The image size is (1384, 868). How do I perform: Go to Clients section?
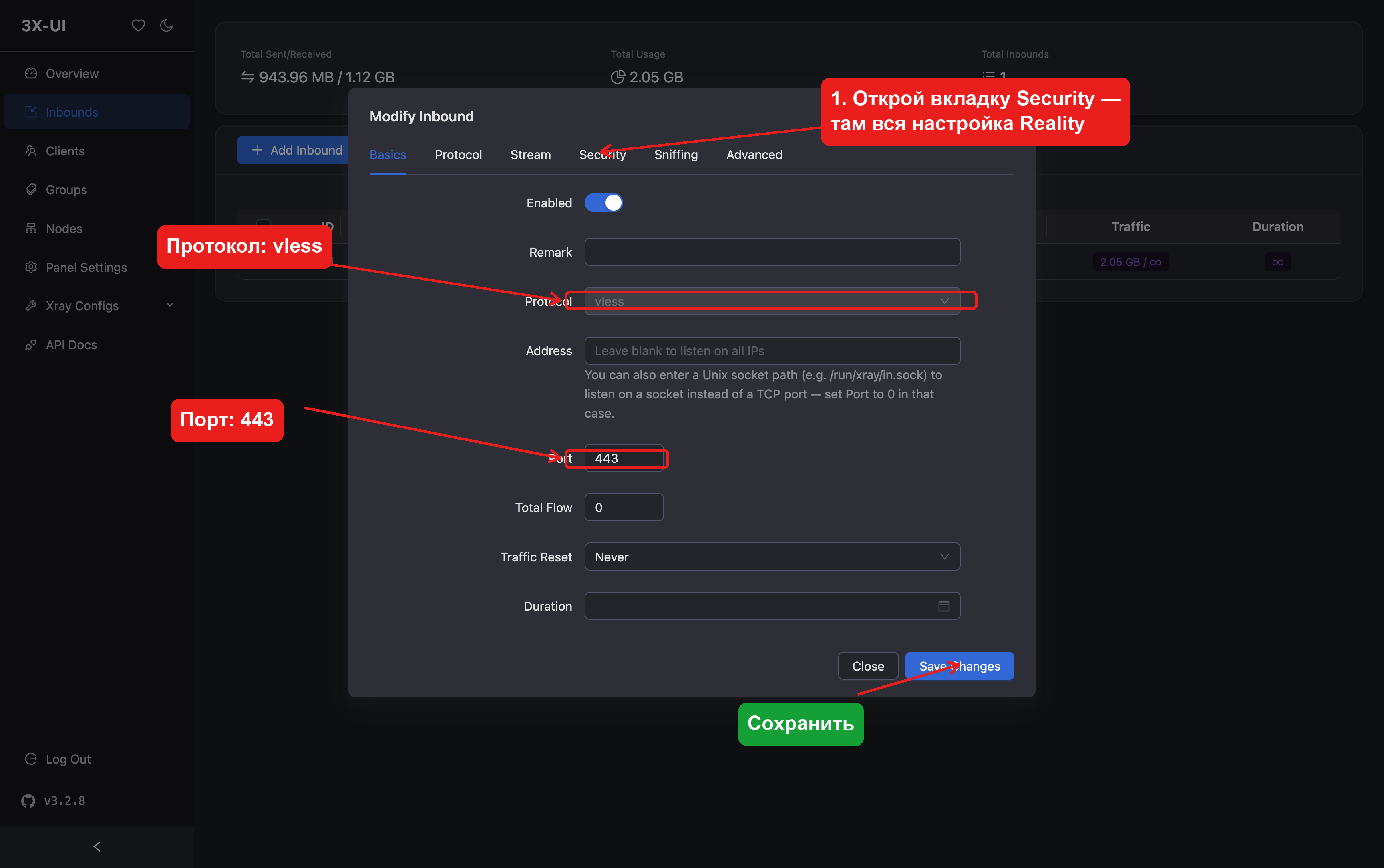coord(97,151)
